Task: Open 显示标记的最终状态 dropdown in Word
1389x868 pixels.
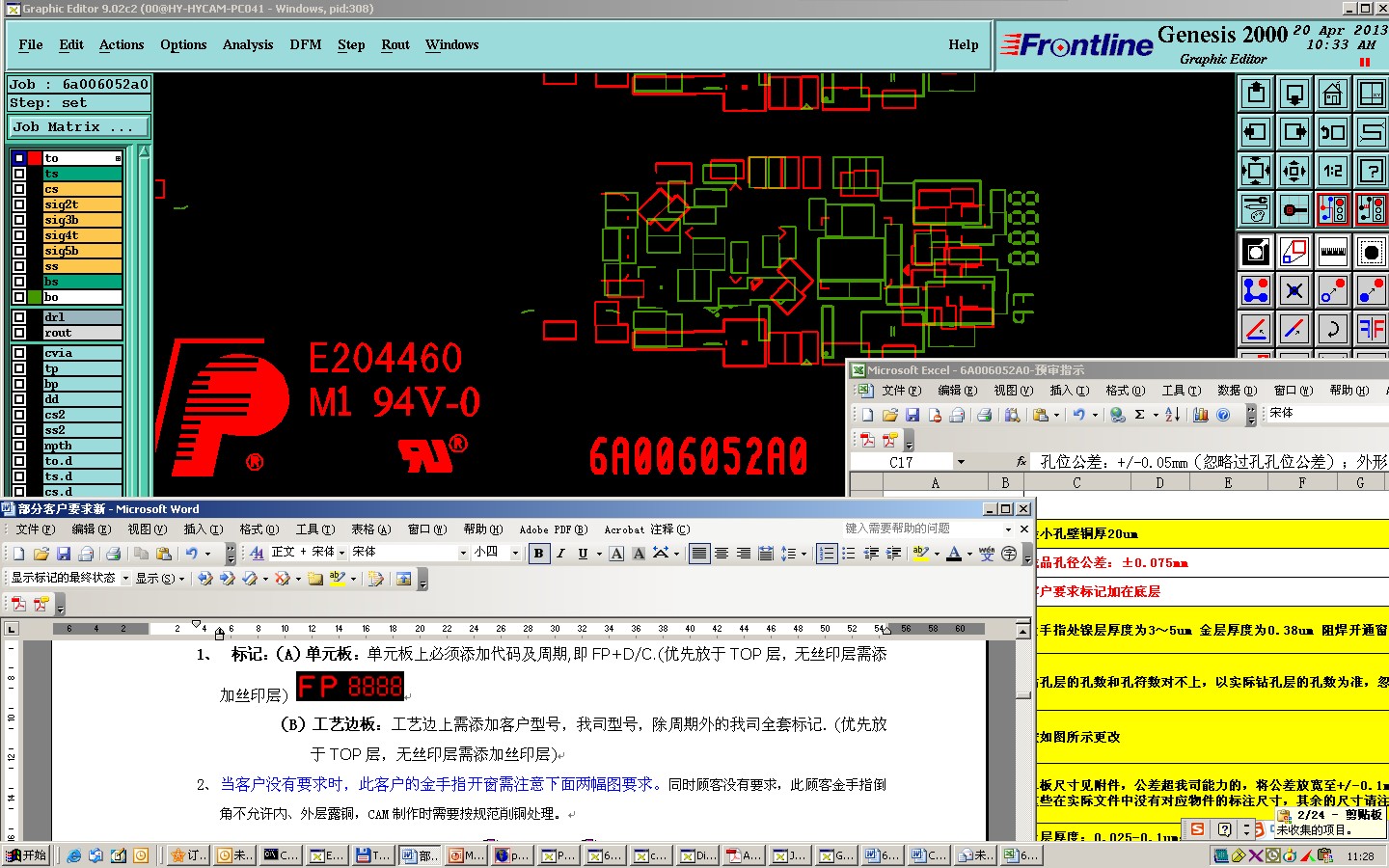Action: tap(125, 578)
